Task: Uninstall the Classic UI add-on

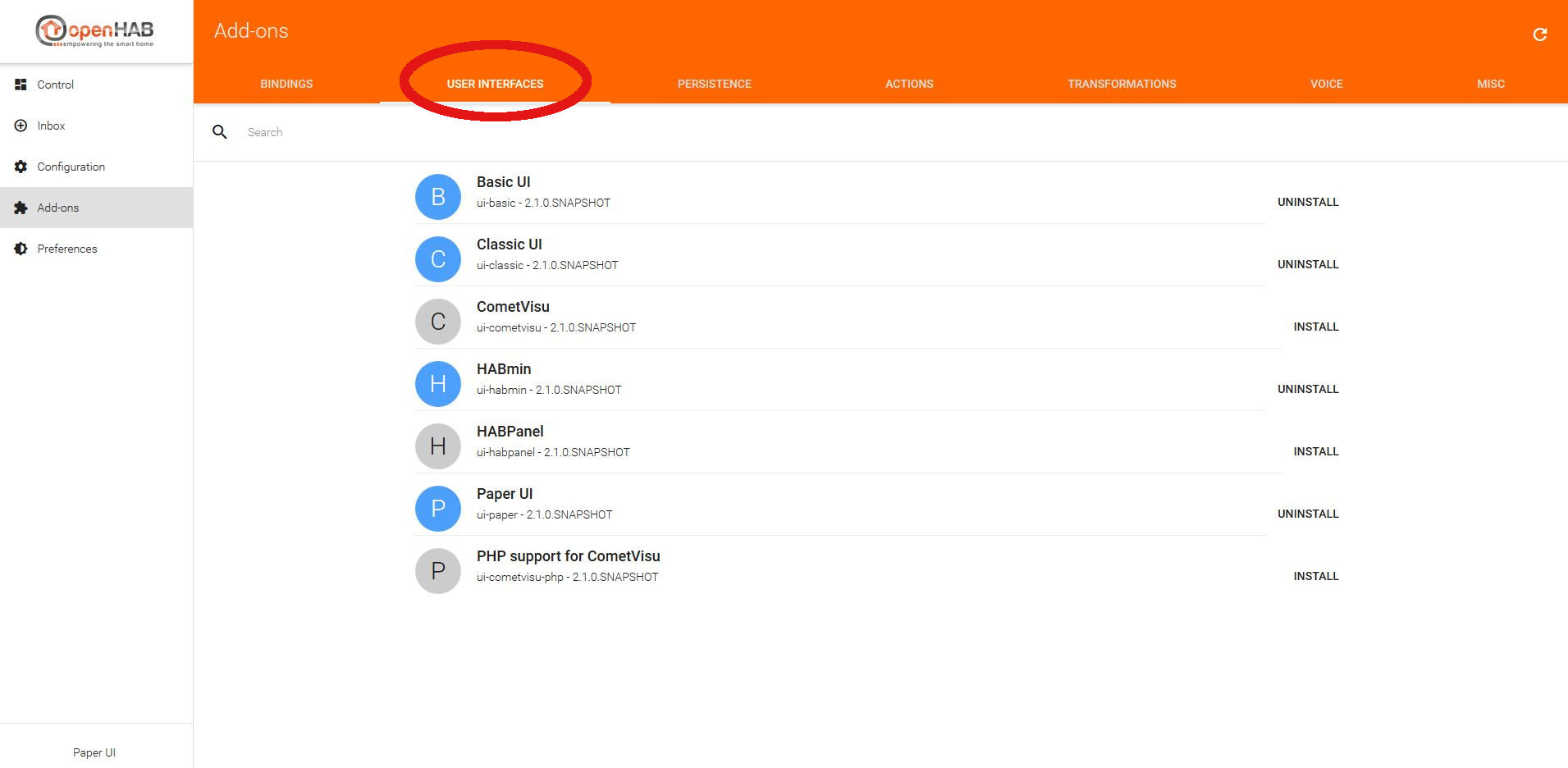Action: click(1308, 264)
